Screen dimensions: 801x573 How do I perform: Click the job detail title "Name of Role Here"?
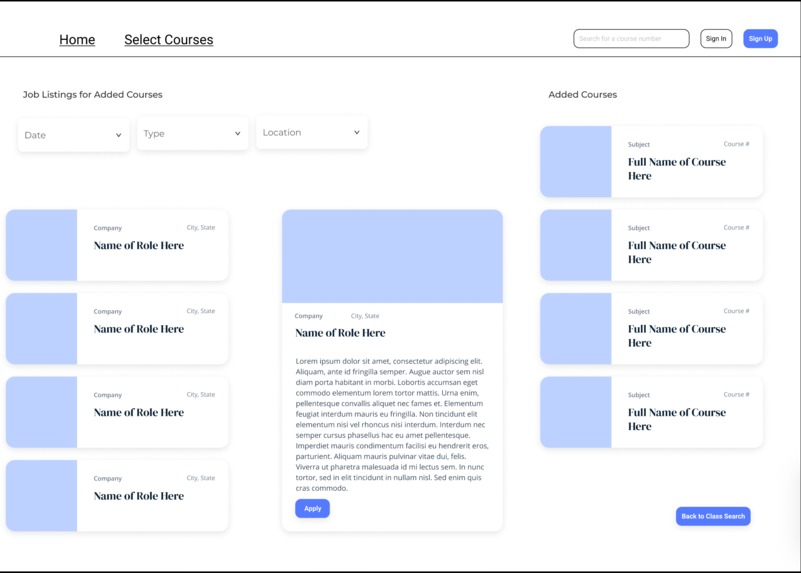(x=340, y=333)
